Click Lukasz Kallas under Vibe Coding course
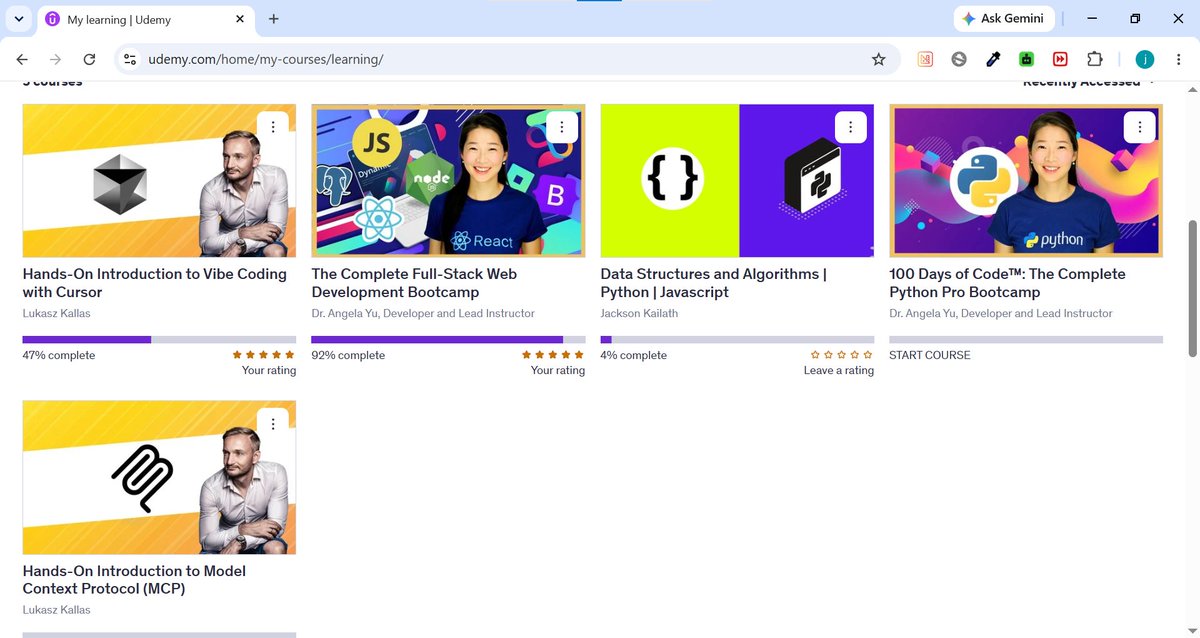The image size is (1200, 638). coord(56,313)
